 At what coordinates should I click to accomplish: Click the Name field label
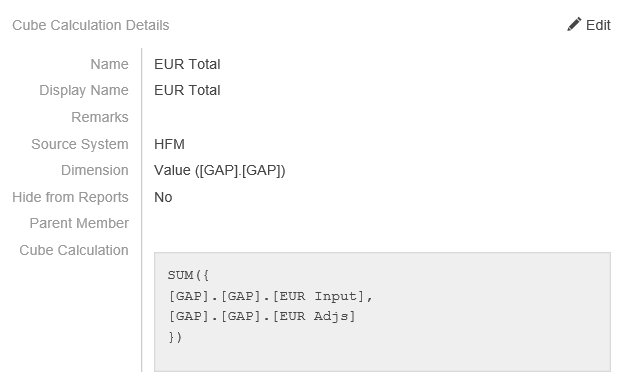pyautogui.click(x=109, y=64)
